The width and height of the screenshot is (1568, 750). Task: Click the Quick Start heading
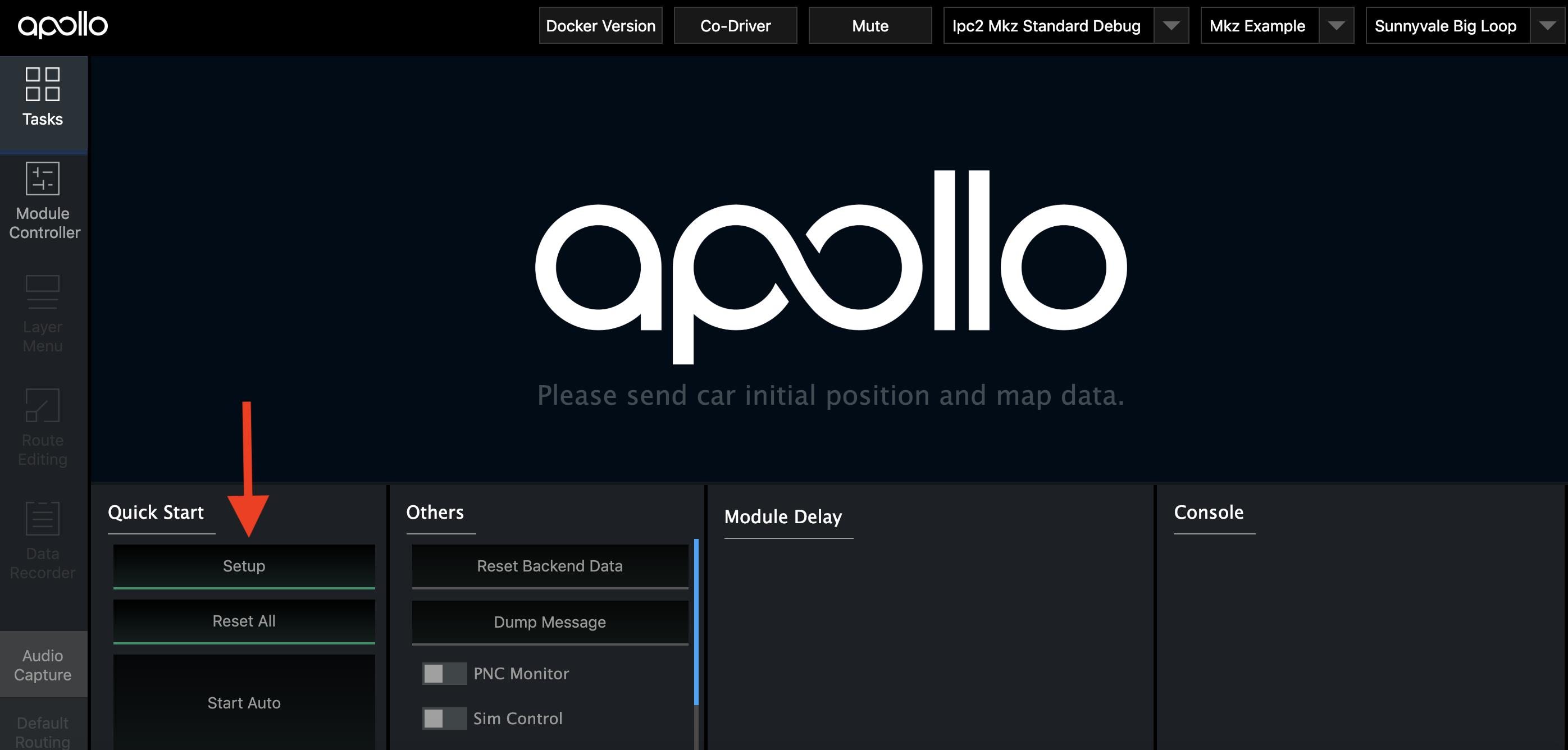(x=156, y=512)
